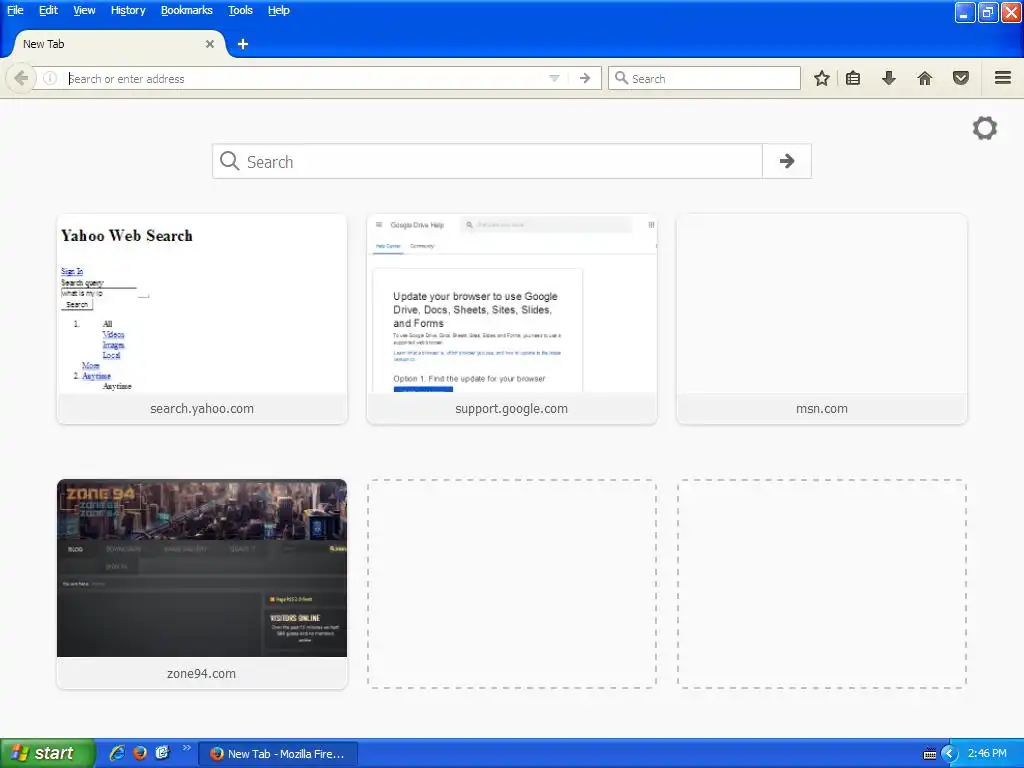Expand hidden system tray icons arrow
1024x768 pixels.
click(x=950, y=754)
